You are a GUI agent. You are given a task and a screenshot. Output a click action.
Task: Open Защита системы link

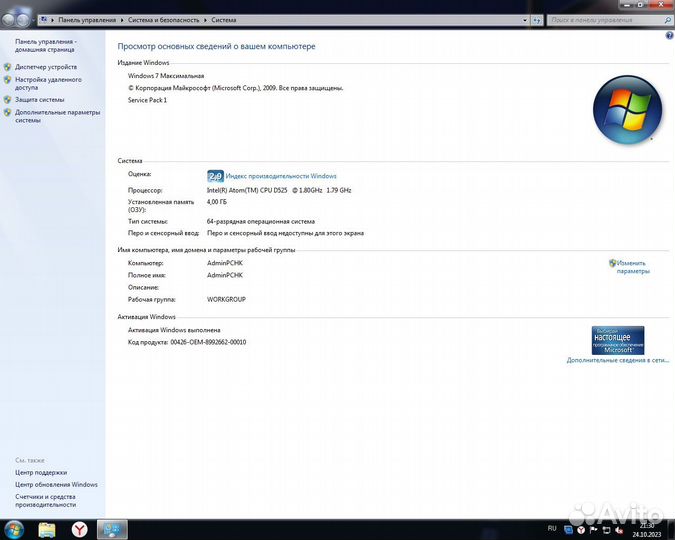pos(40,100)
